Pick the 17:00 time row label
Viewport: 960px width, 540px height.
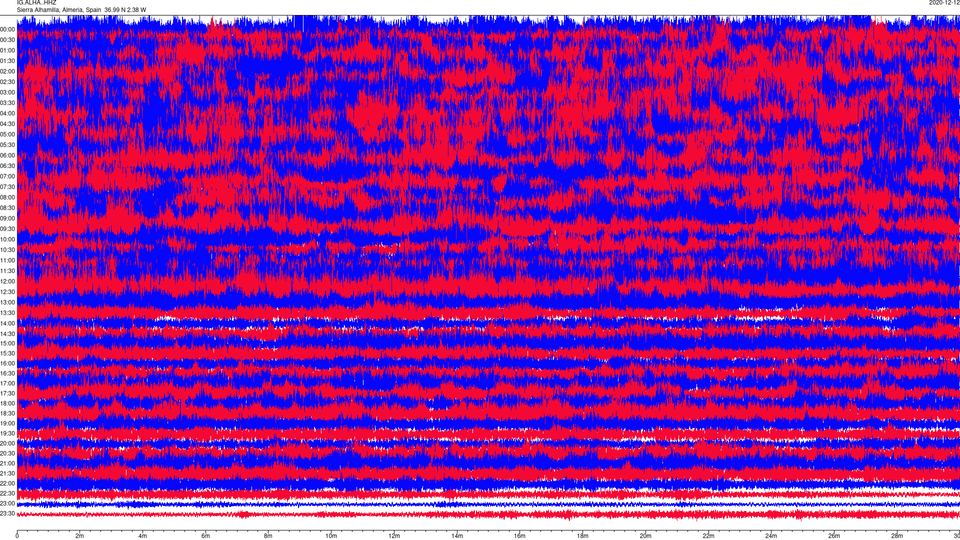coord(7,383)
